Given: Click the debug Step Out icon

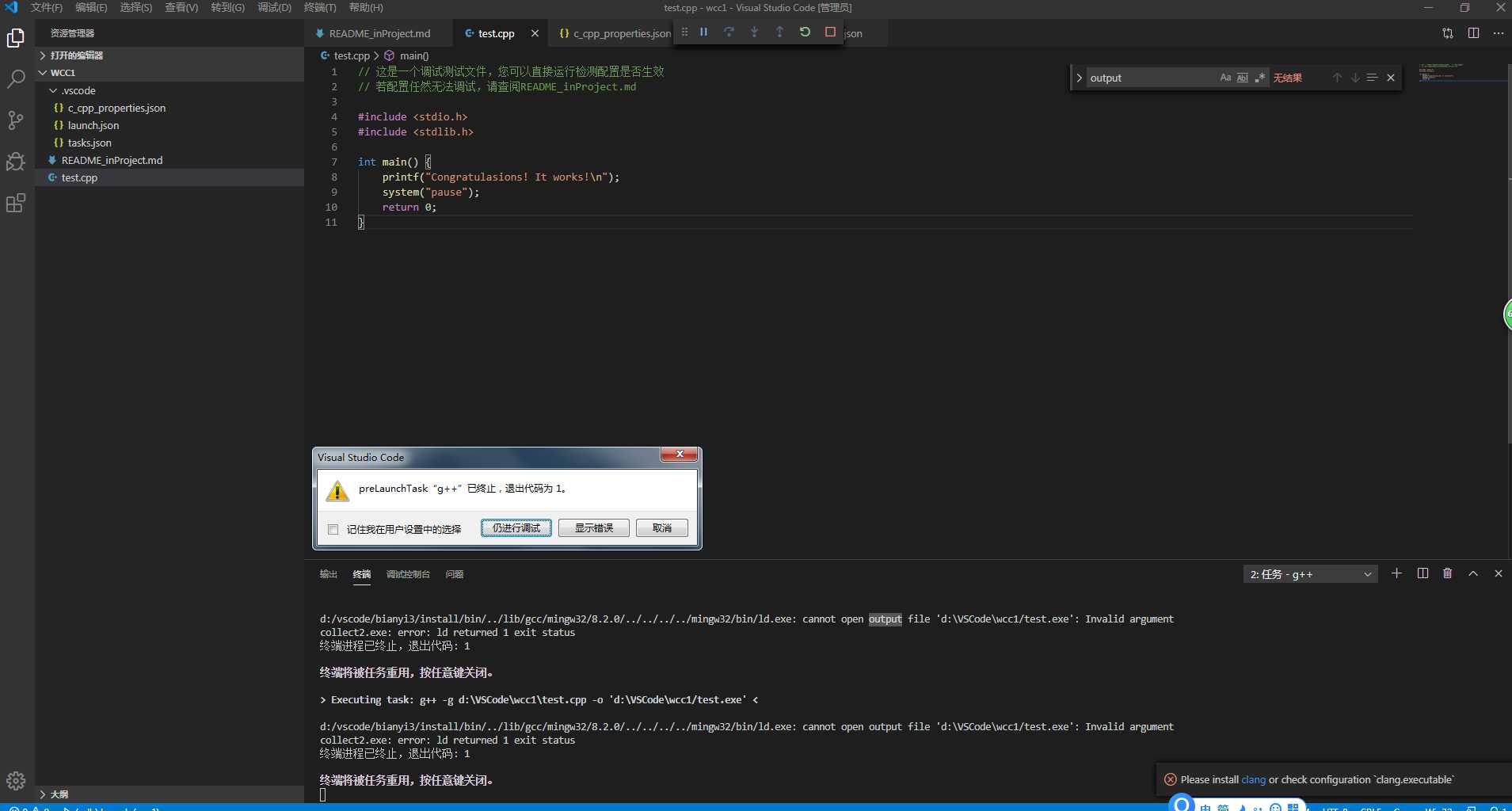Looking at the screenshot, I should (x=779, y=32).
